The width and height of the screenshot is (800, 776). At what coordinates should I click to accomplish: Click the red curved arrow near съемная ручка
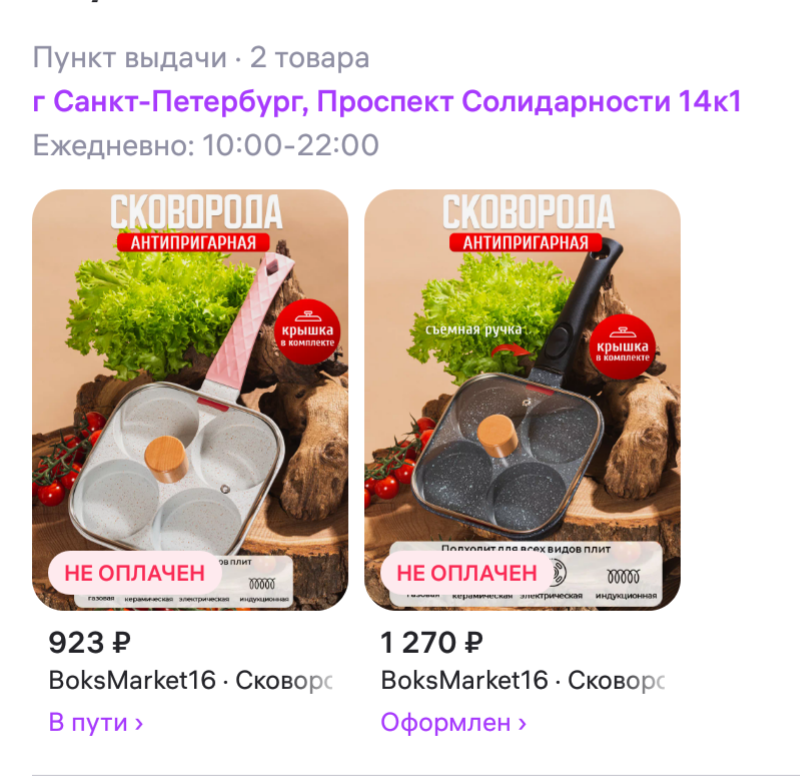point(510,350)
